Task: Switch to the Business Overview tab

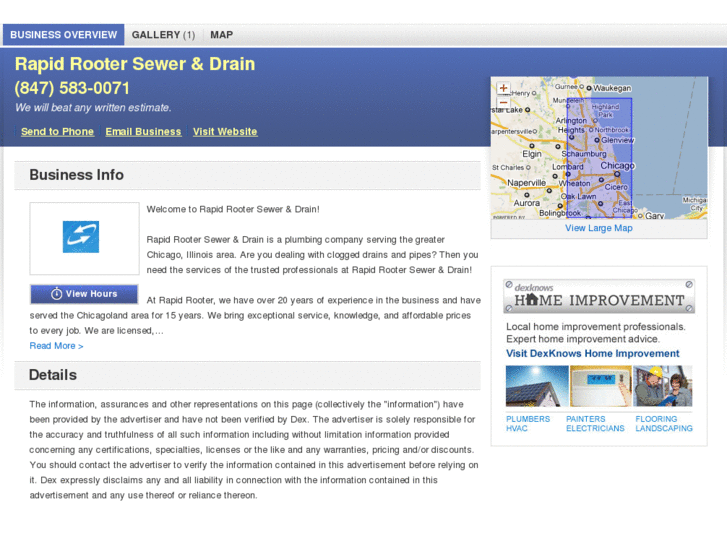Action: point(64,35)
